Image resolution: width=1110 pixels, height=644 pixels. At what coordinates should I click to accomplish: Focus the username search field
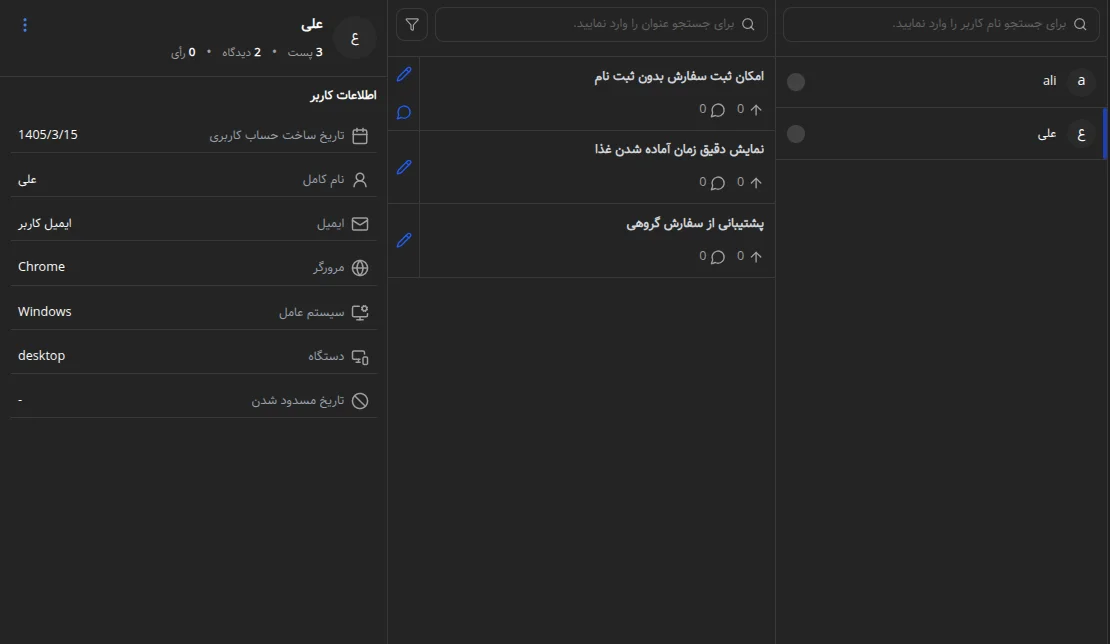coord(941,25)
